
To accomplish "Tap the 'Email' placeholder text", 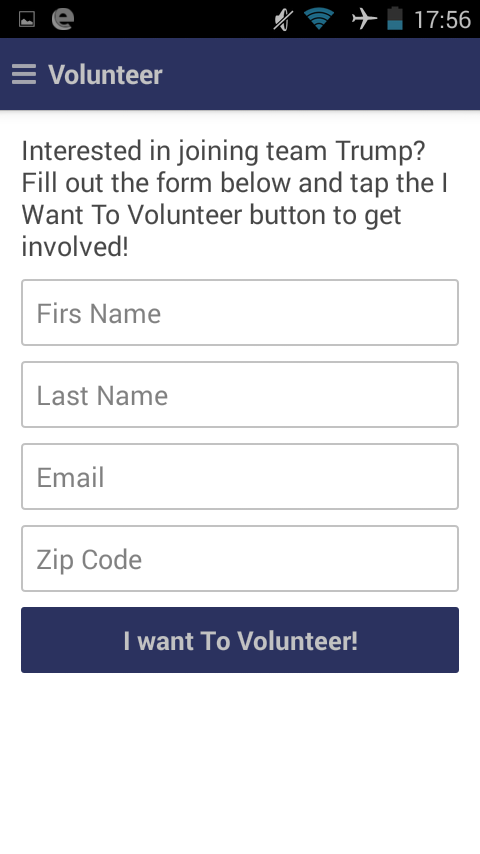I will [x=70, y=478].
